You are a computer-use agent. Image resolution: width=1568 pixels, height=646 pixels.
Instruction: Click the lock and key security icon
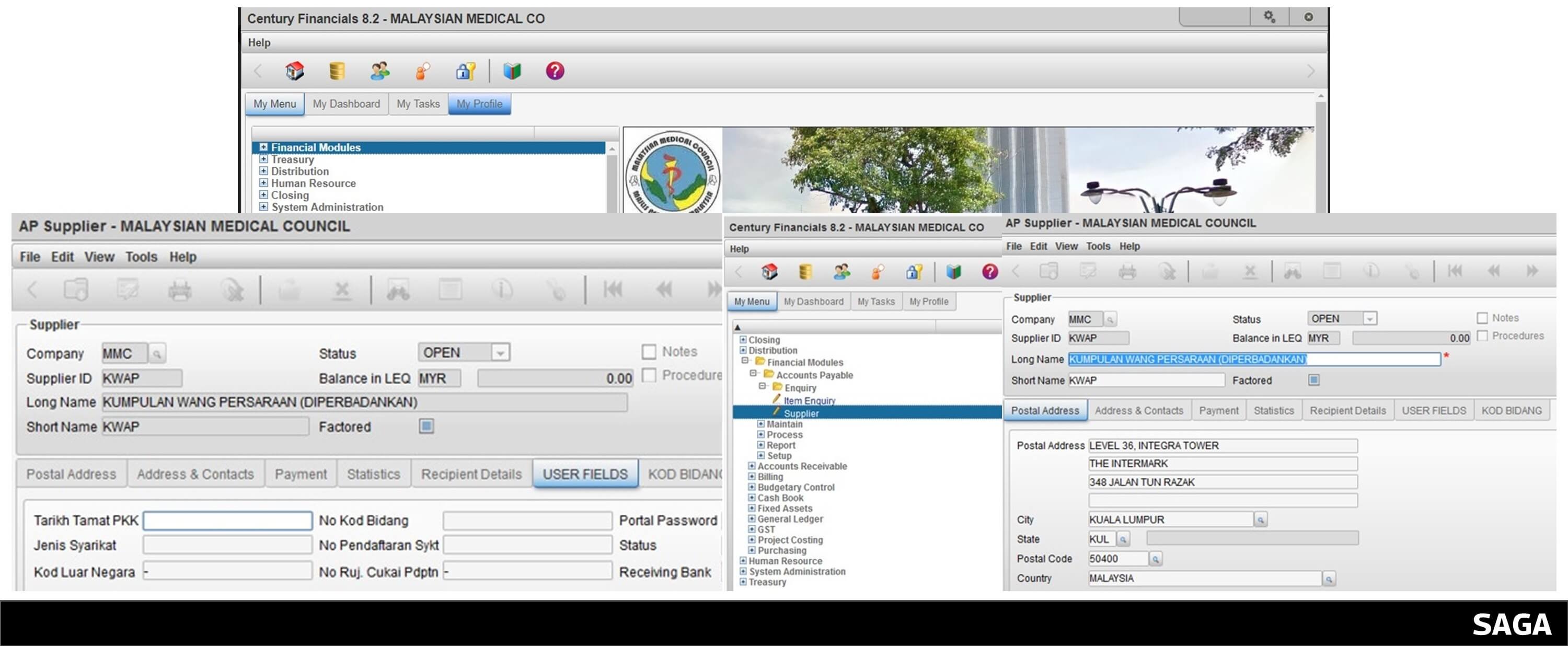pyautogui.click(x=466, y=71)
